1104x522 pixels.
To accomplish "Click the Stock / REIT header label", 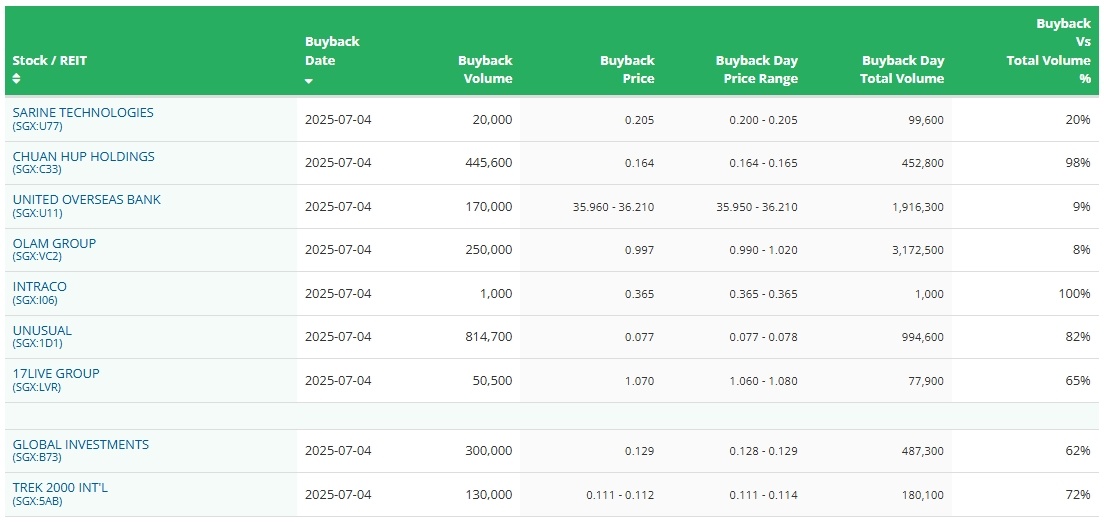I will [x=50, y=61].
